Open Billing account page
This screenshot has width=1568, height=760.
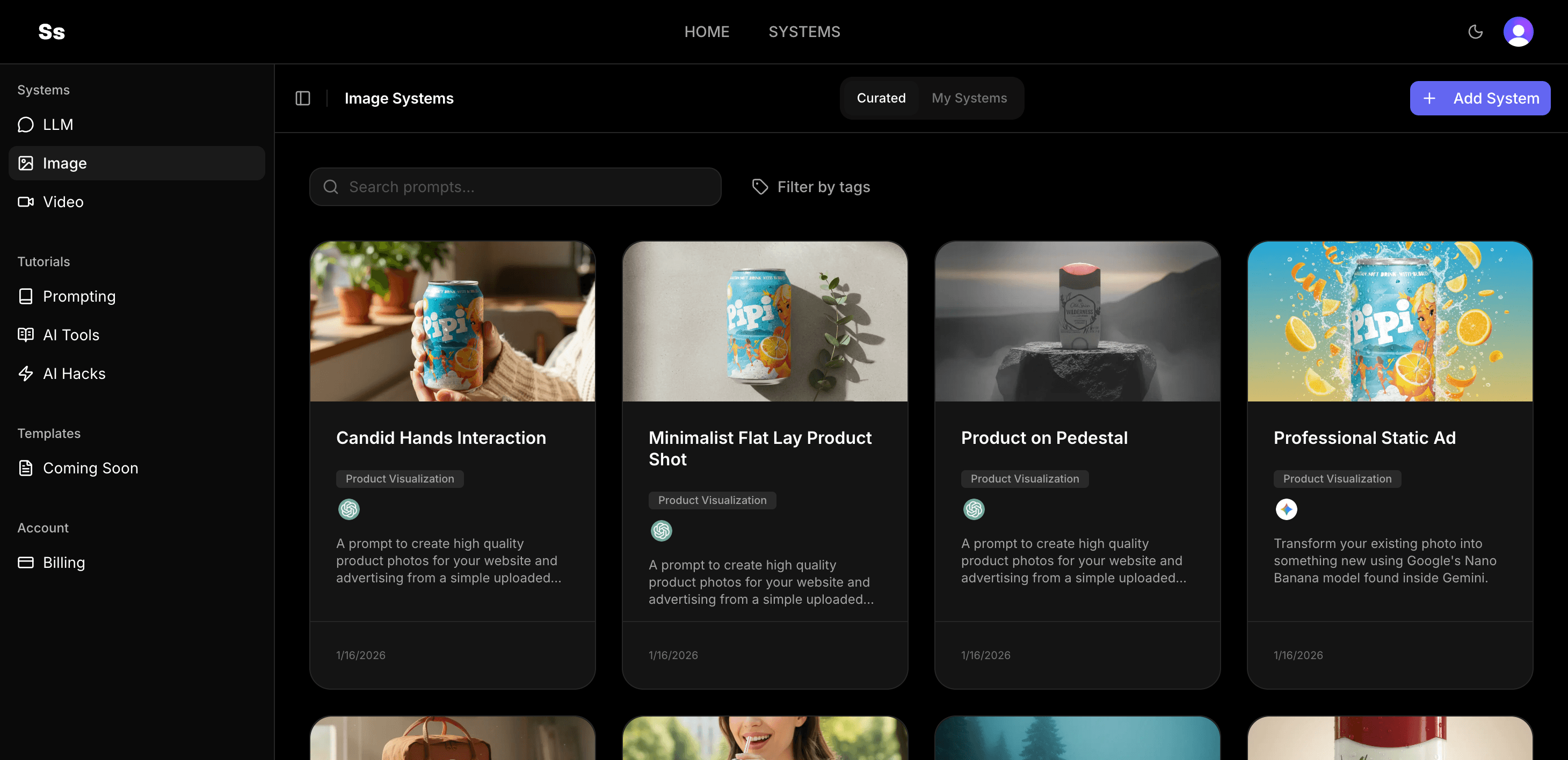click(x=63, y=562)
